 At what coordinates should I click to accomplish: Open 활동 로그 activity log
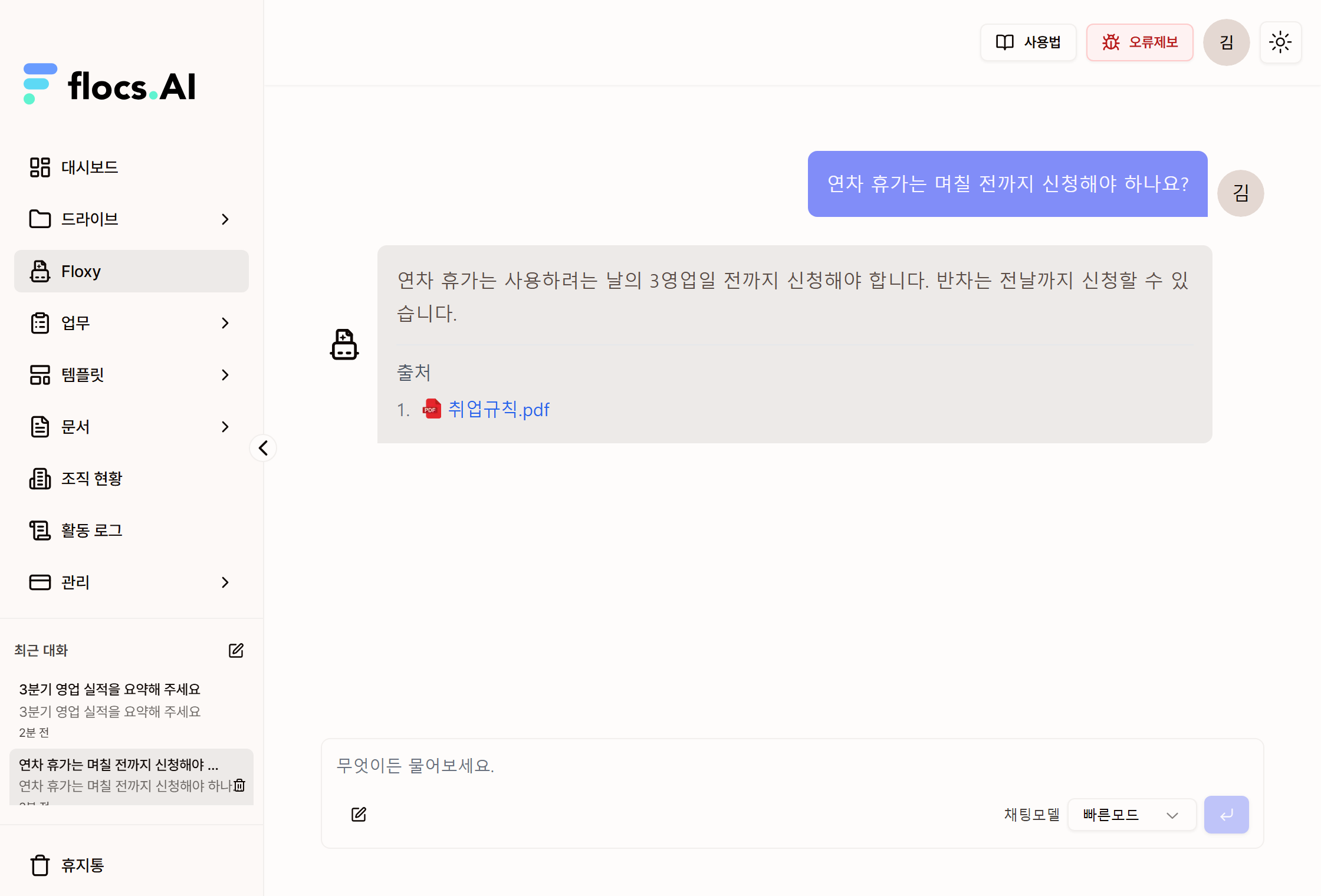click(131, 531)
